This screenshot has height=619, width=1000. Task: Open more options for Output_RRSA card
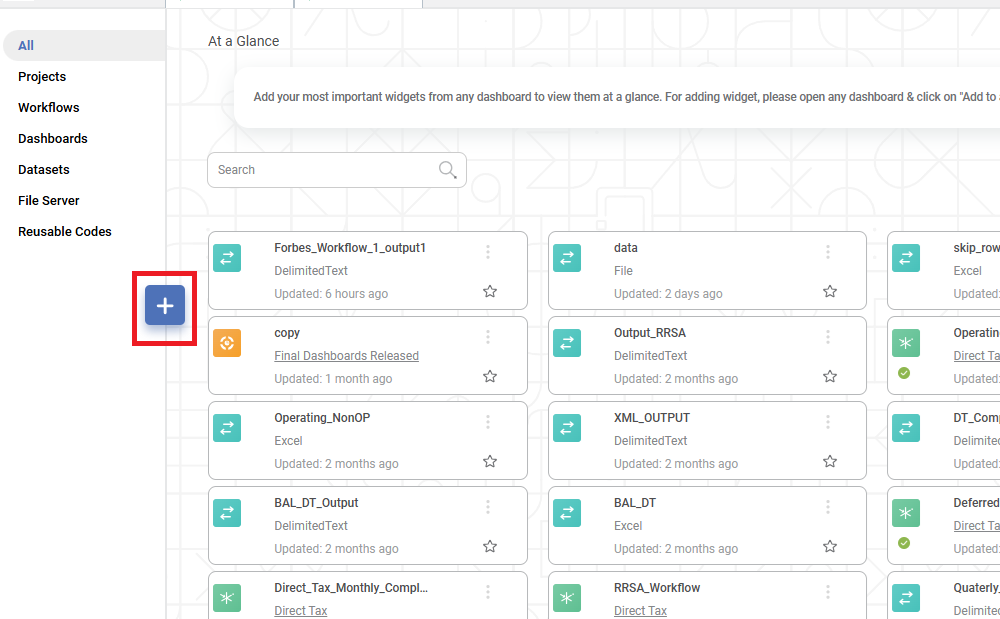pos(828,337)
